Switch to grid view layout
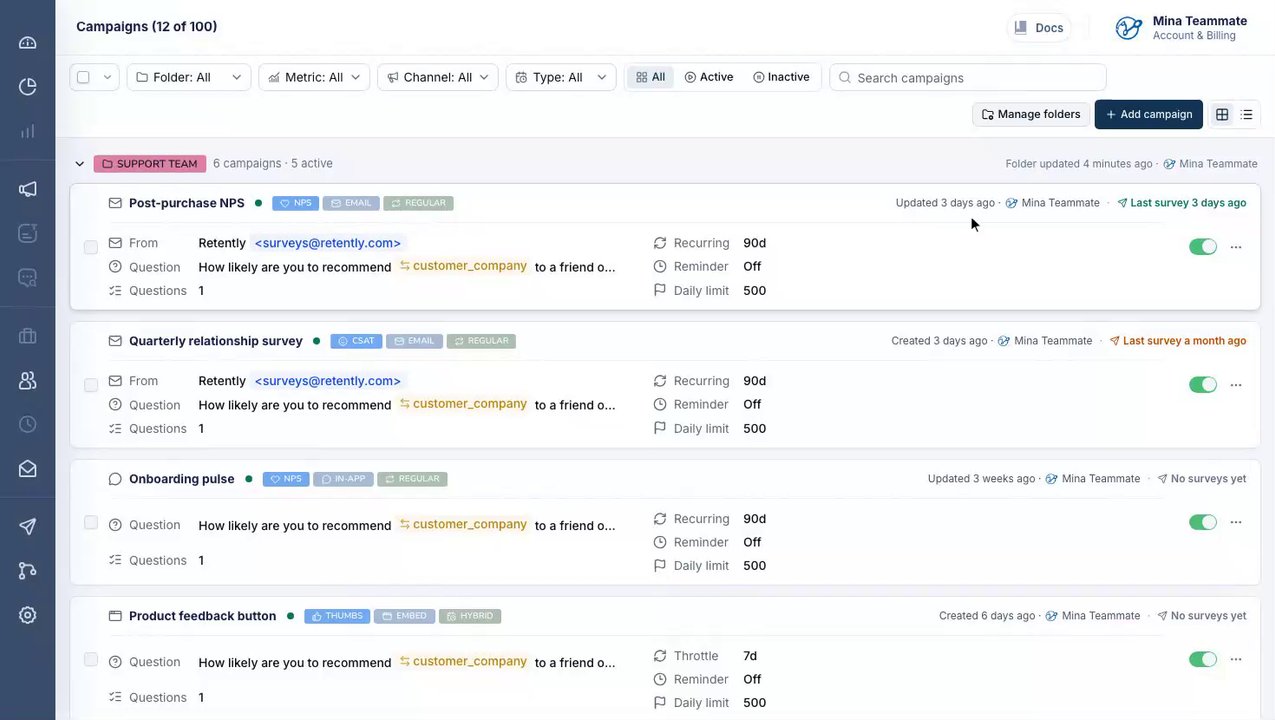Viewport: 1275px width, 720px height. pos(1222,115)
